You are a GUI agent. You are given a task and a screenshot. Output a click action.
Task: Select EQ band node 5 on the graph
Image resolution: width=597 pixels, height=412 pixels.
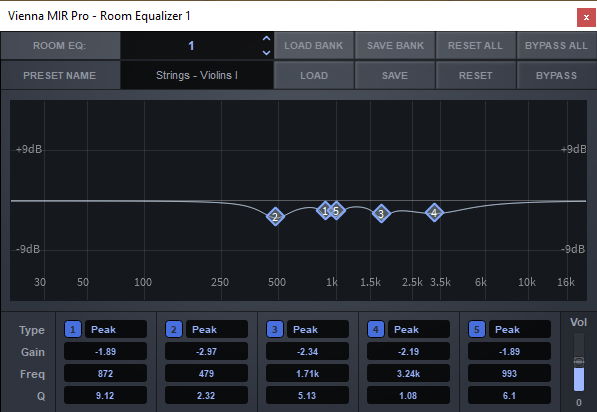(x=336, y=211)
